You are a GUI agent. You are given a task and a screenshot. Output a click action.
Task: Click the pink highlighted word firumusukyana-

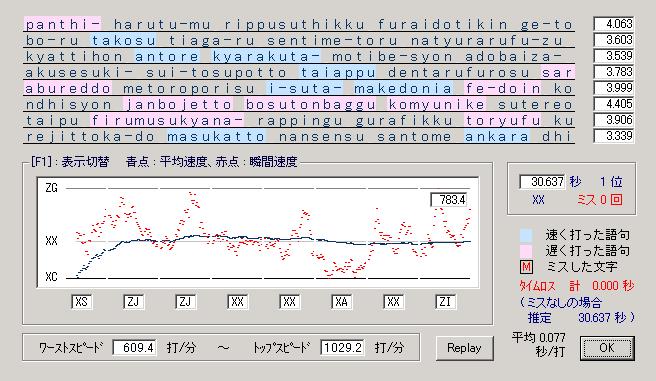coord(167,120)
